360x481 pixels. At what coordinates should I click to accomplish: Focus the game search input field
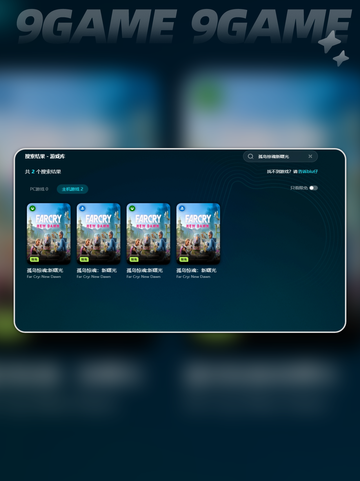(x=280, y=156)
